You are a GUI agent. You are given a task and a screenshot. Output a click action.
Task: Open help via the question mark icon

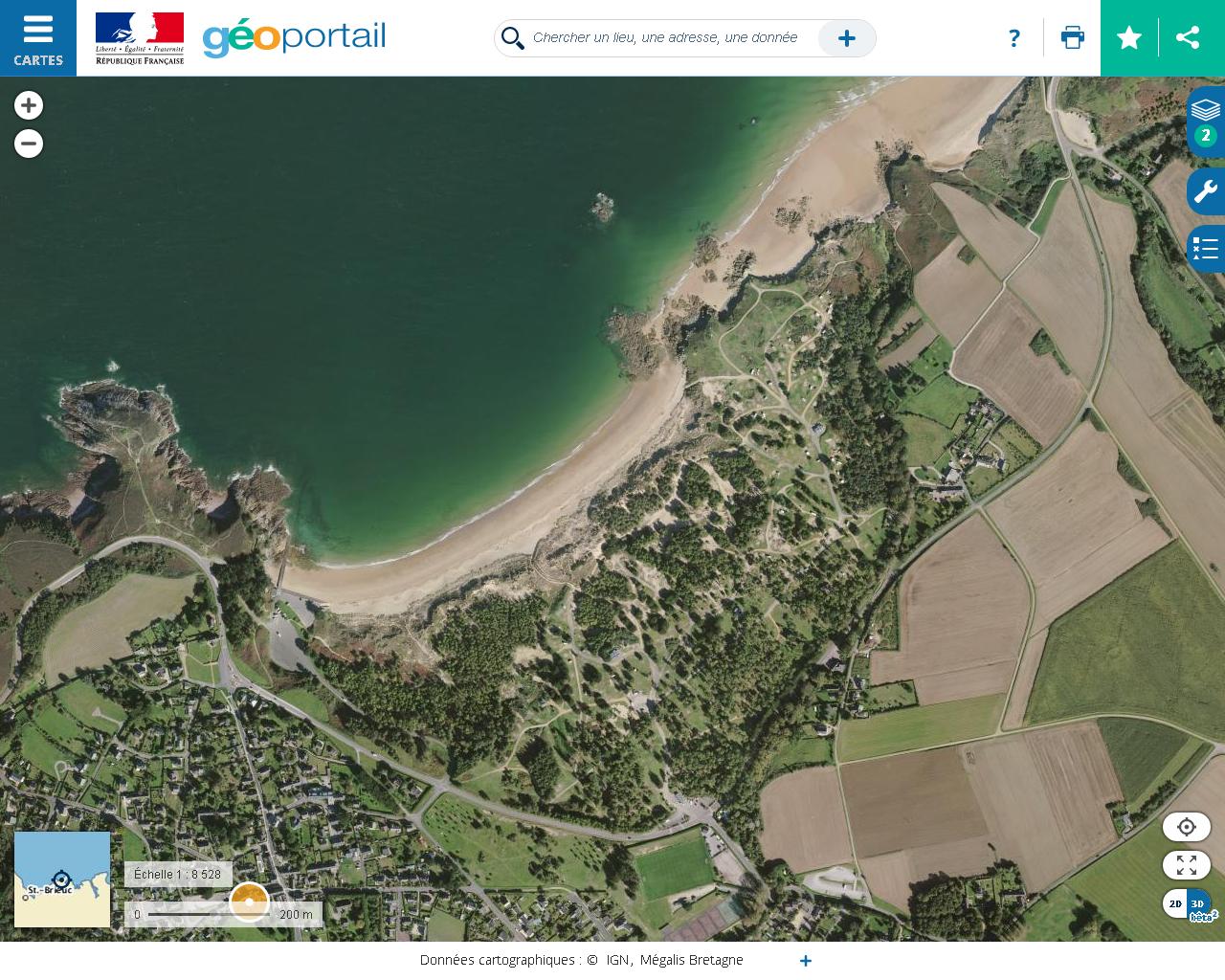(1014, 38)
